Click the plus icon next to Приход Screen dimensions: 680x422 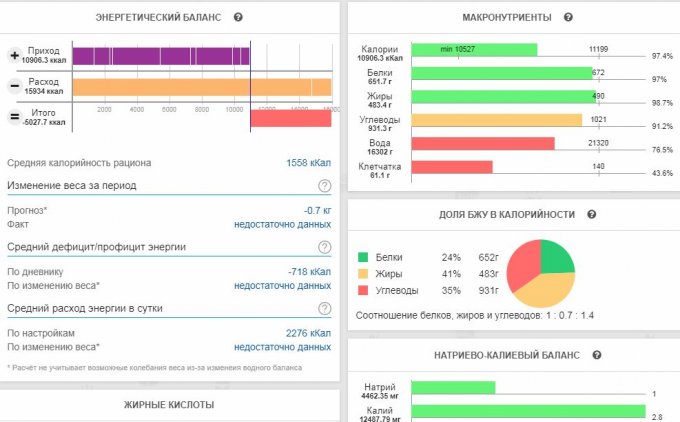(x=15, y=55)
